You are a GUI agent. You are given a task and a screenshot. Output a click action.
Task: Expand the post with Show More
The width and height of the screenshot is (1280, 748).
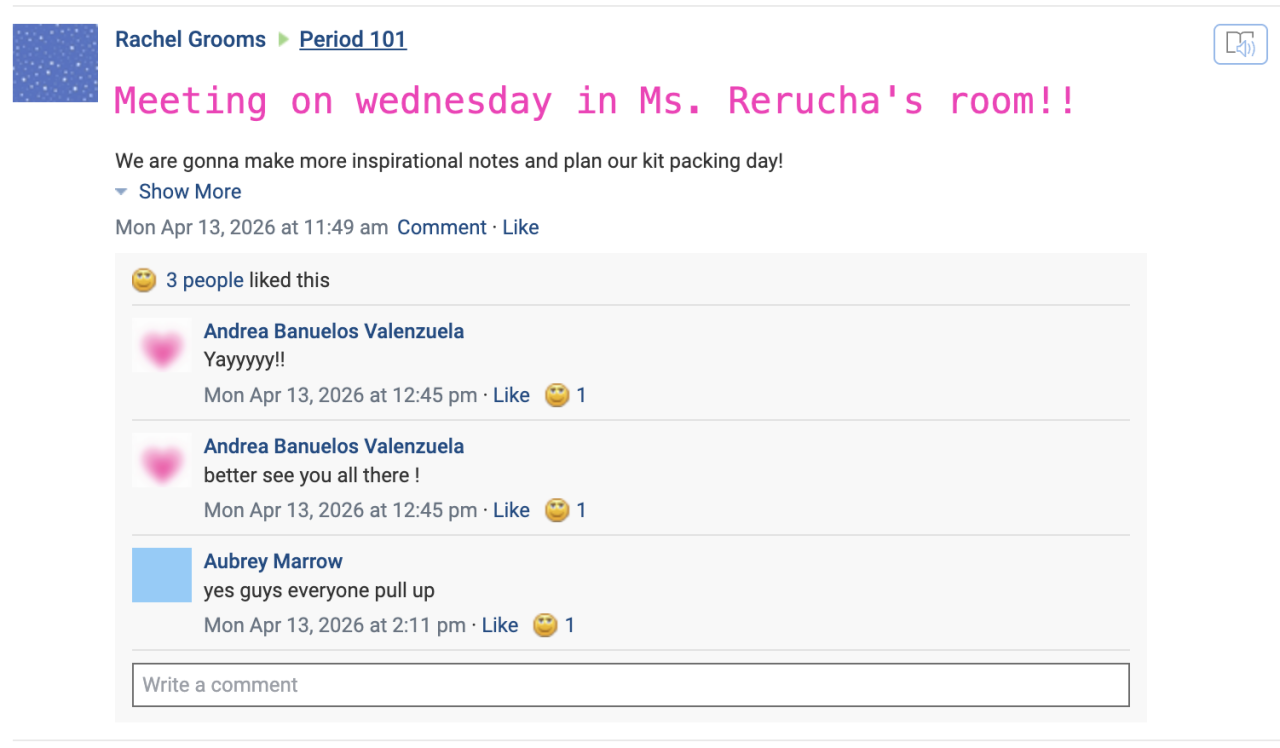tap(189, 192)
